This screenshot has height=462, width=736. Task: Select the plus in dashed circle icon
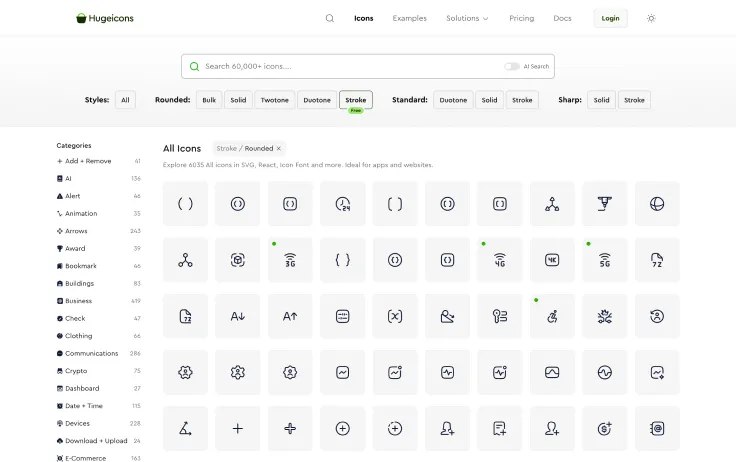[395, 428]
